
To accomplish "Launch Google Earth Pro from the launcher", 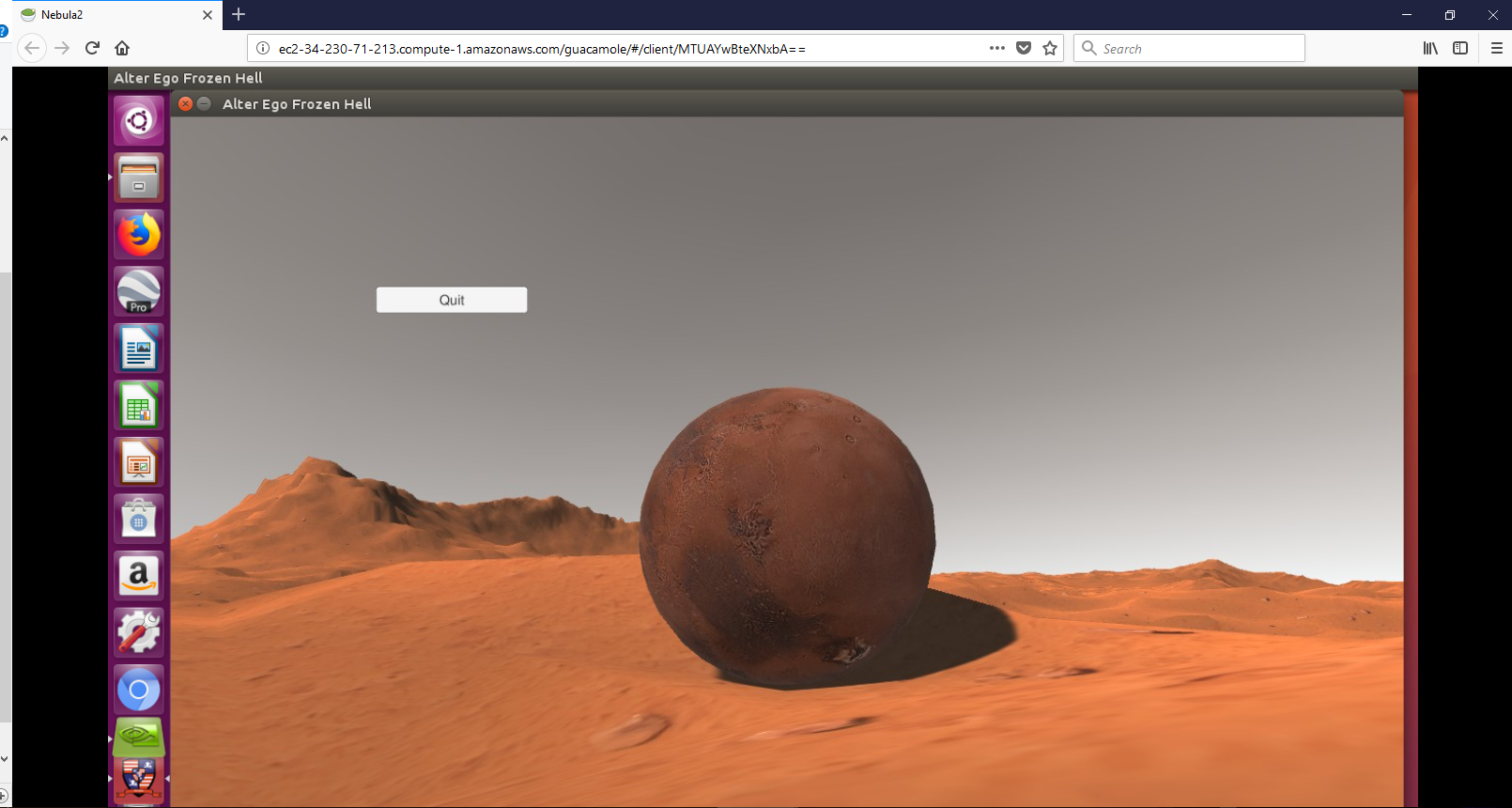I will point(139,291).
